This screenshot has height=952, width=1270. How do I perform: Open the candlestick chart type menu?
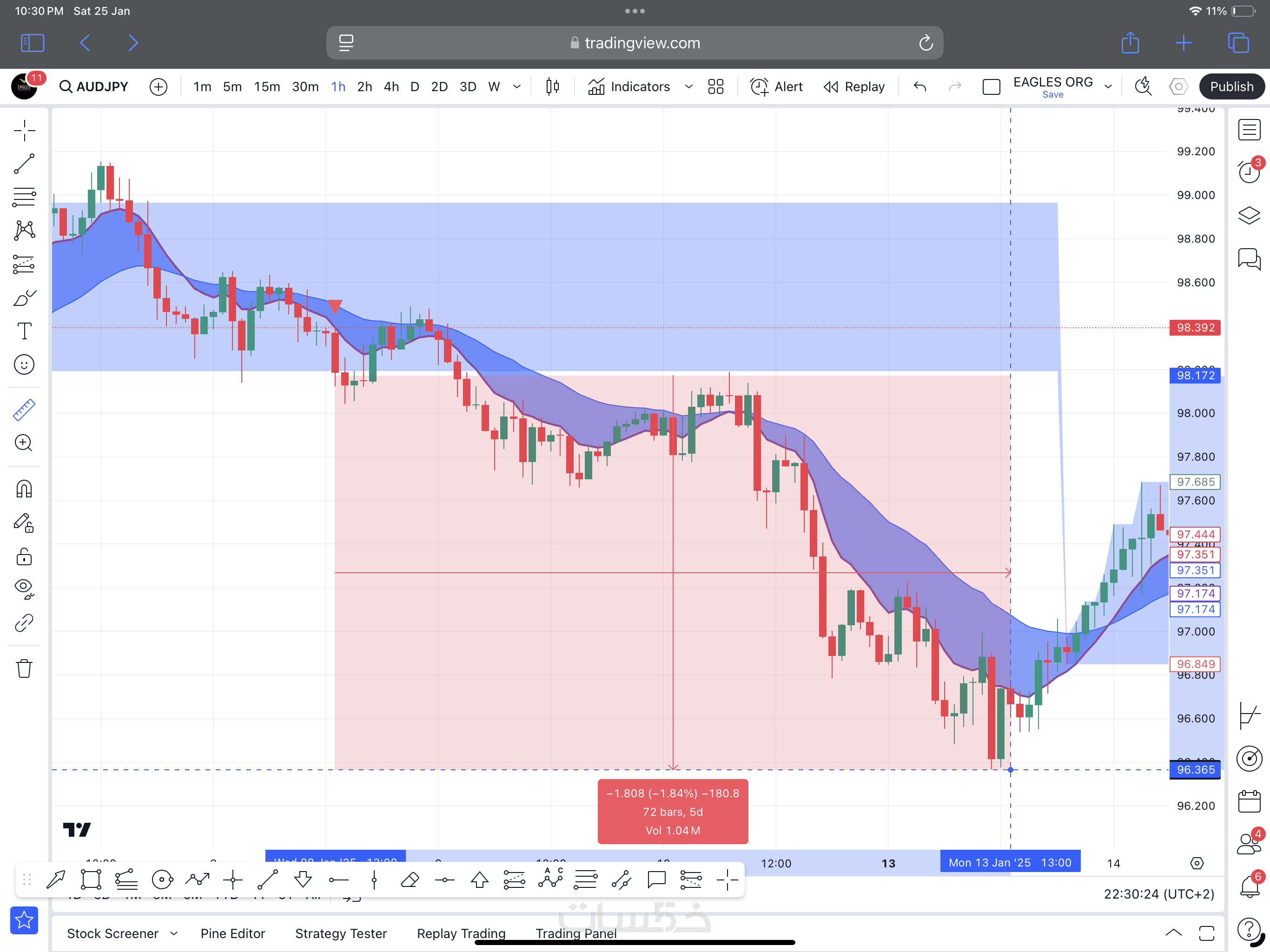(x=552, y=87)
